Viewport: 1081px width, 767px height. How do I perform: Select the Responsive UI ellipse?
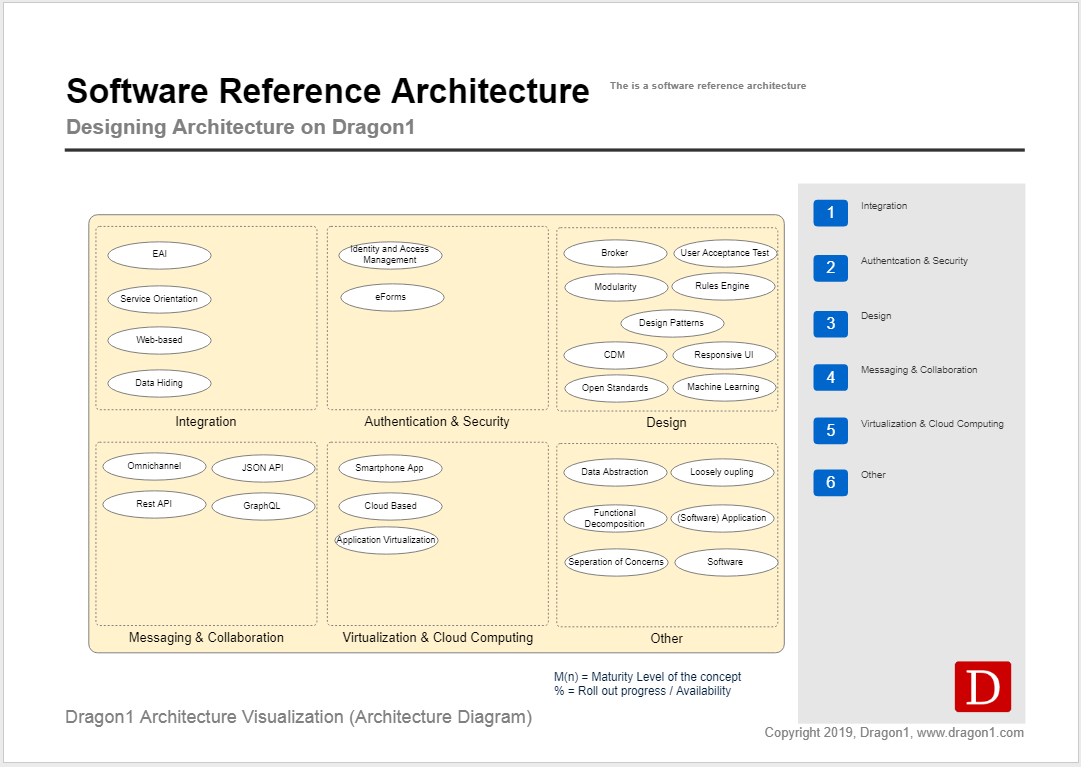[x=724, y=354]
